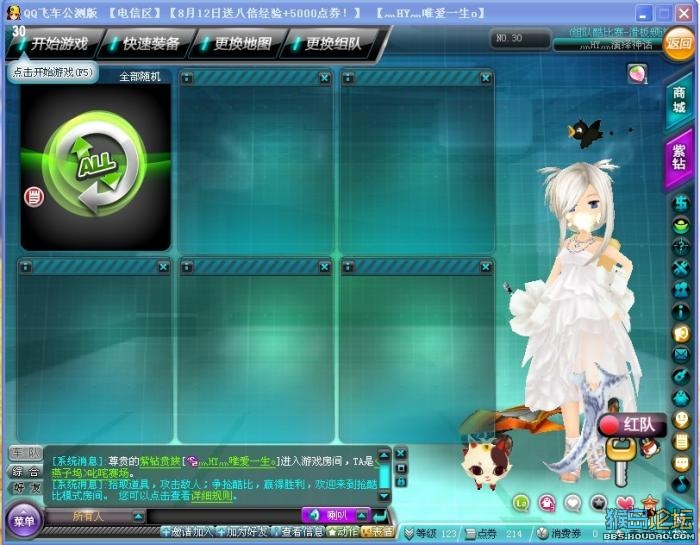Close the chat panel with the X
700x545 pixels.
[401, 453]
